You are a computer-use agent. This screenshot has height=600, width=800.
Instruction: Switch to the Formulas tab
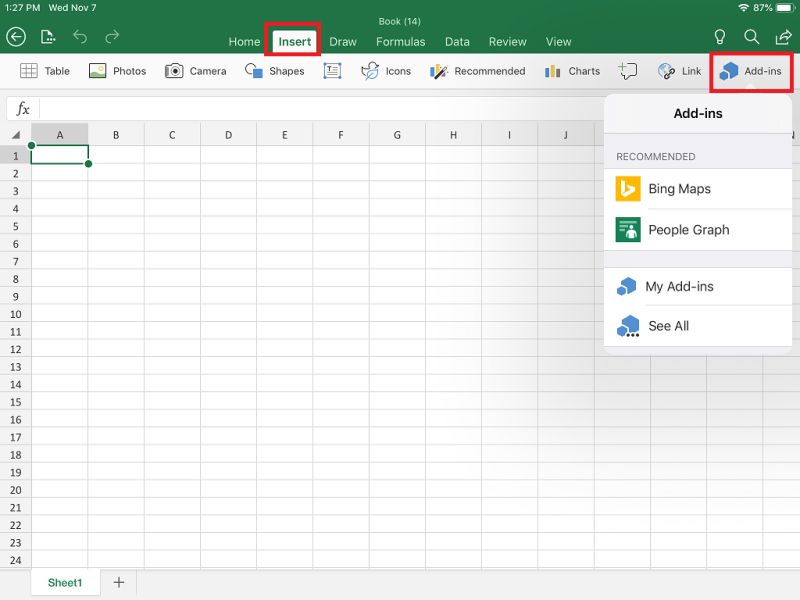400,42
